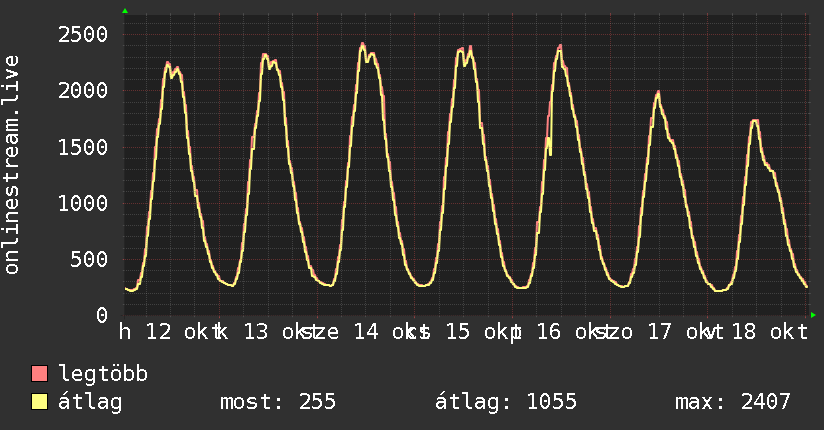
Task: Click the 'cs 15 okt' date label
Action: coord(464,332)
